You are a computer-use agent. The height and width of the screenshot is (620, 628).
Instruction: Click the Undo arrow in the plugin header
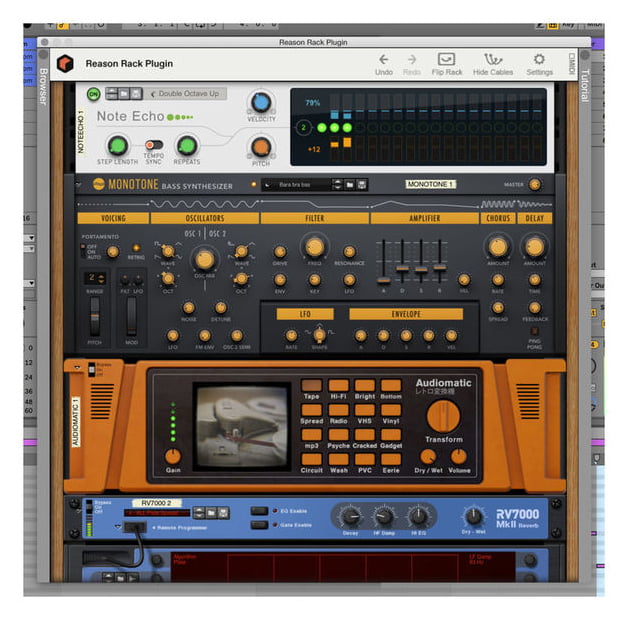[383, 59]
